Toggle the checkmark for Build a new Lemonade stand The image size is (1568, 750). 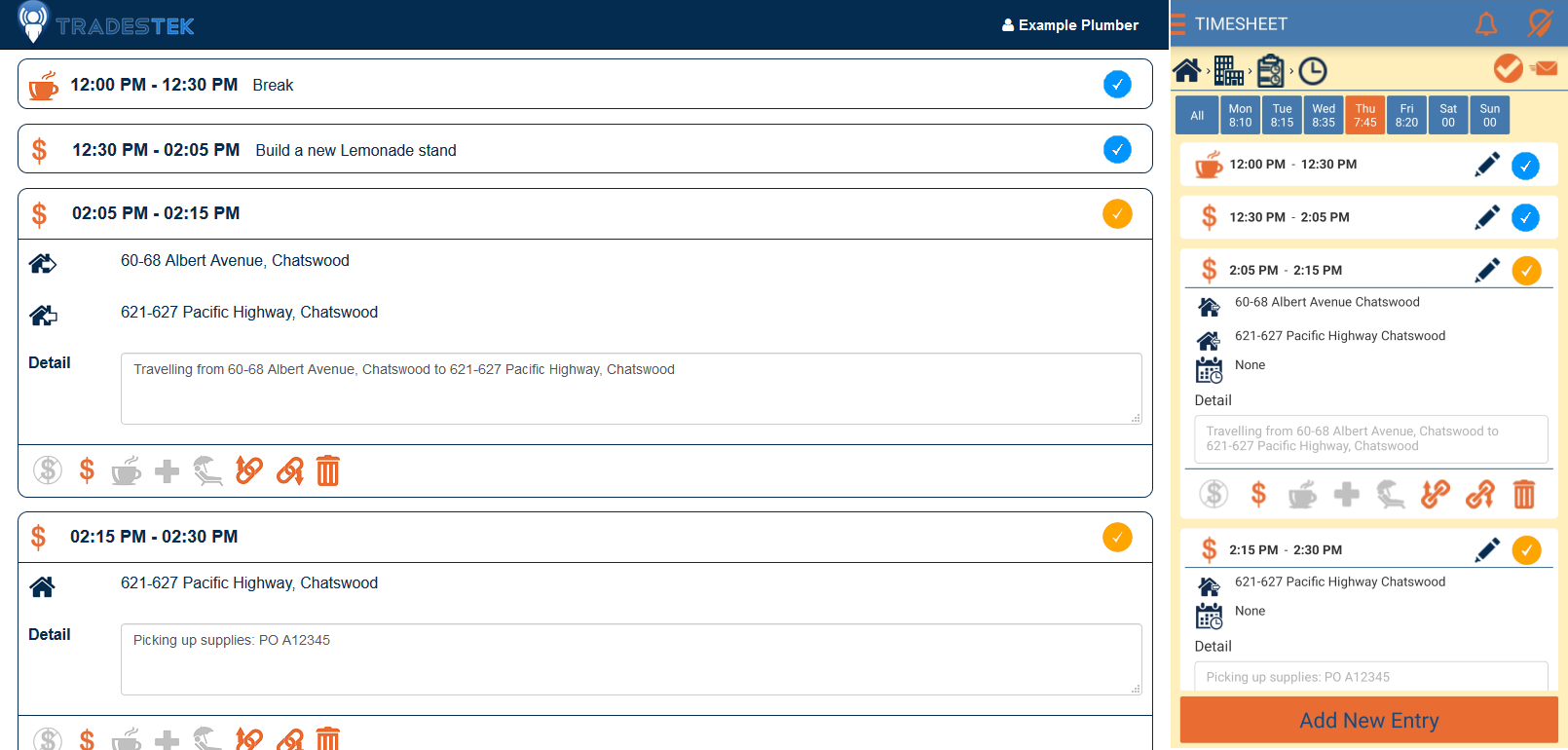[x=1117, y=150]
